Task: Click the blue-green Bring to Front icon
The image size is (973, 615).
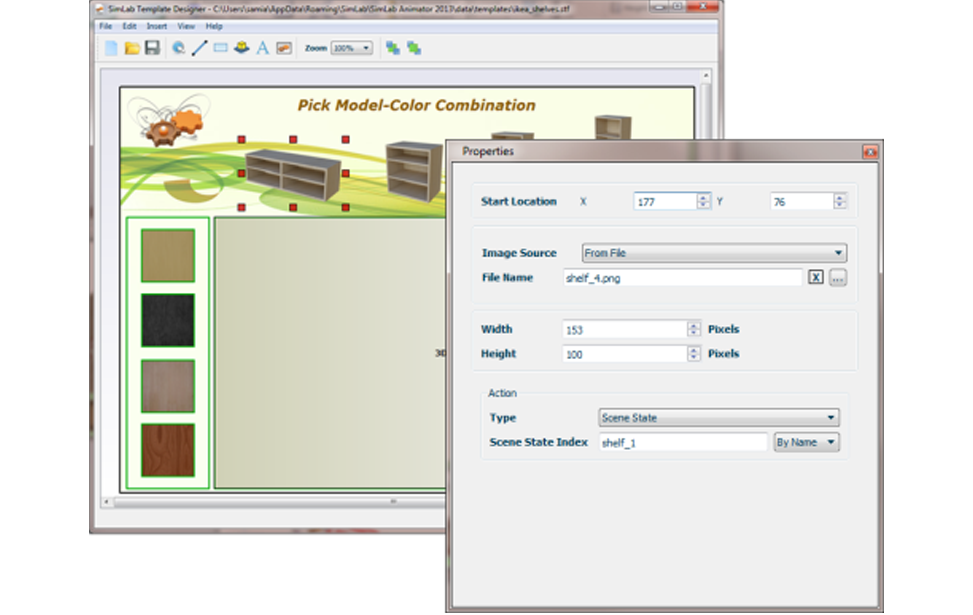Action: 393,48
